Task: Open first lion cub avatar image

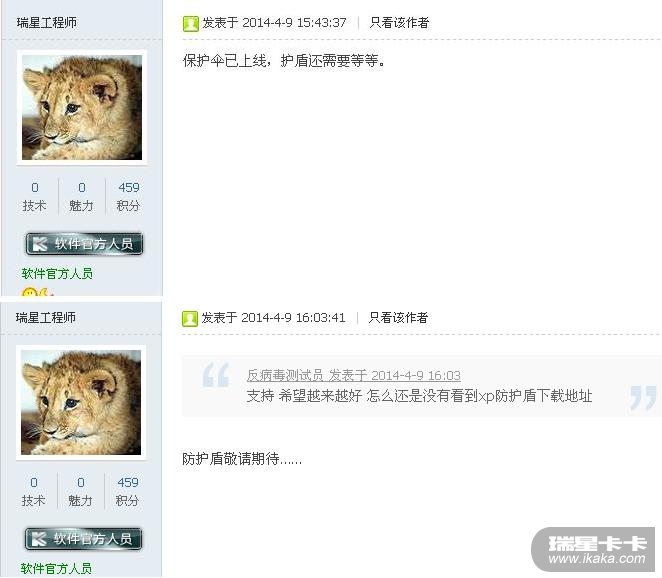Action: [x=82, y=107]
